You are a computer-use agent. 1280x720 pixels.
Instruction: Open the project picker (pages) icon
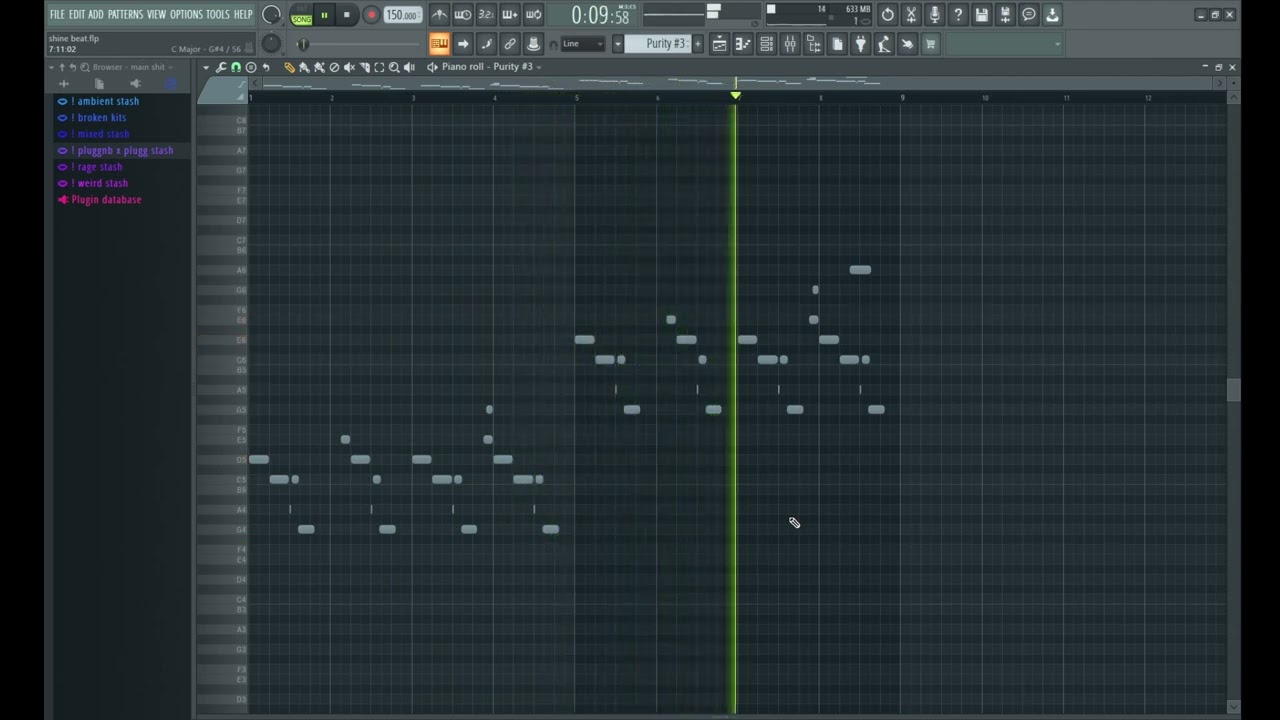837,44
